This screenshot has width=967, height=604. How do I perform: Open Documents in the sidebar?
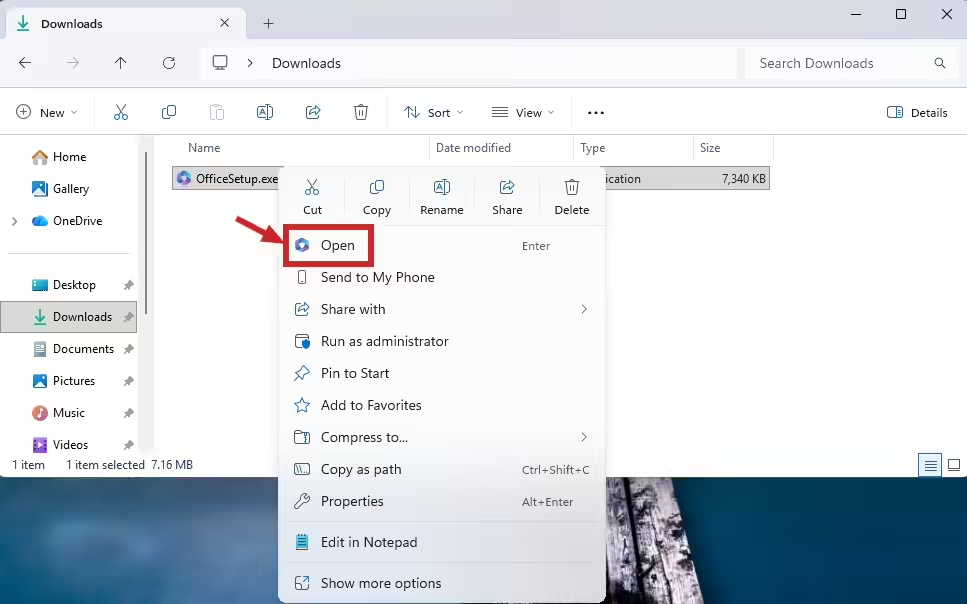[x=83, y=349]
